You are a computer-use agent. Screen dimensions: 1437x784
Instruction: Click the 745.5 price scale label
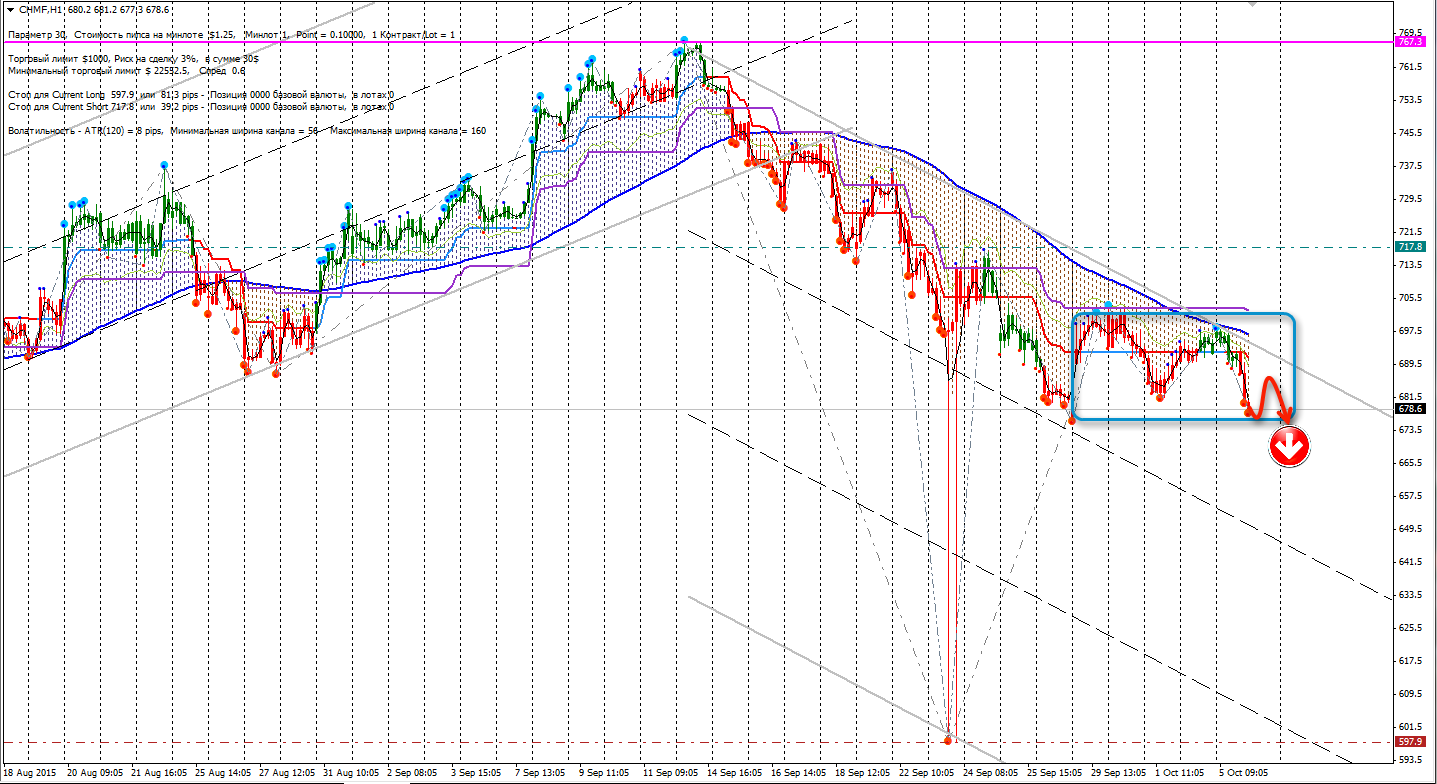click(x=1410, y=133)
